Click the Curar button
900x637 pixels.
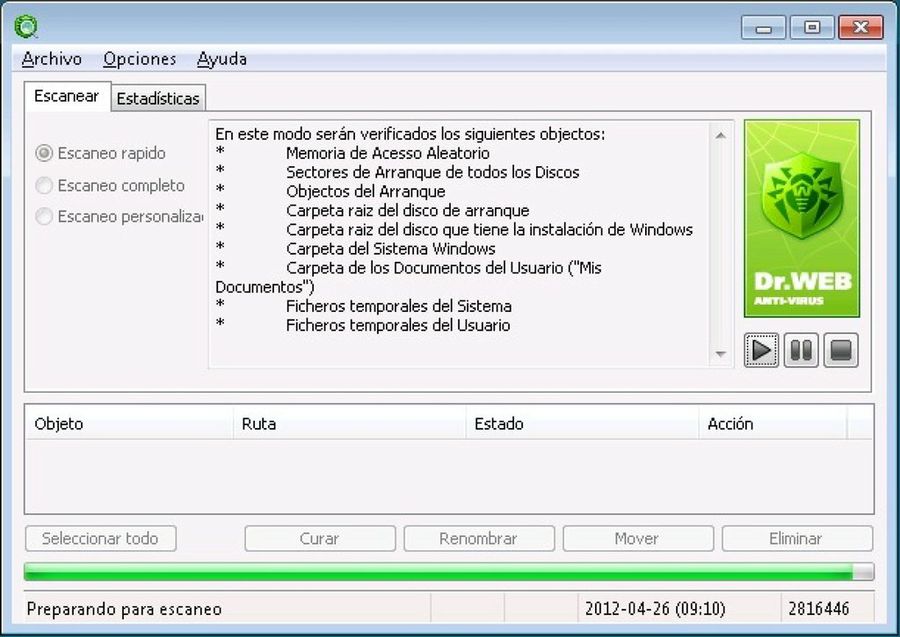(x=319, y=539)
